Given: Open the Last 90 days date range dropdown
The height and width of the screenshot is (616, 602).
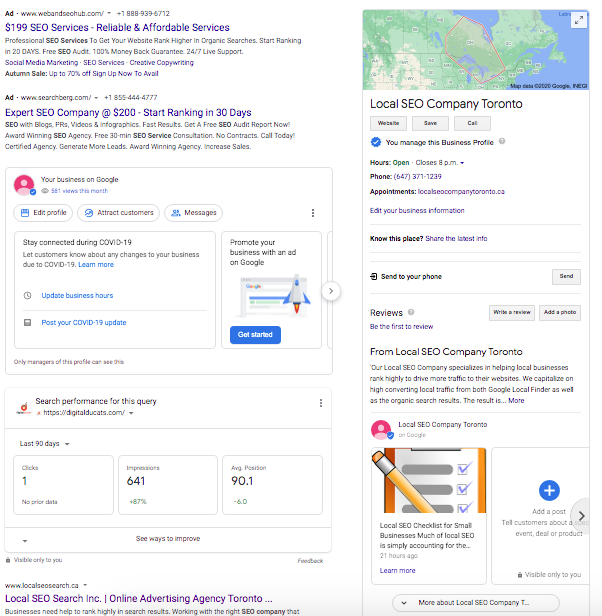Looking at the screenshot, I should tap(44, 444).
